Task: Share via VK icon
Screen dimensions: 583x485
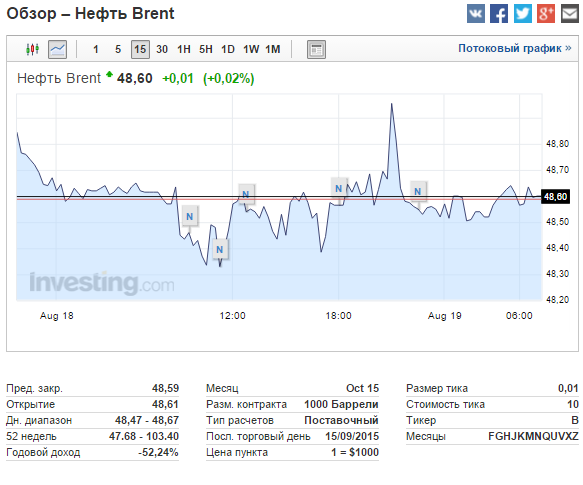Action: coord(476,13)
